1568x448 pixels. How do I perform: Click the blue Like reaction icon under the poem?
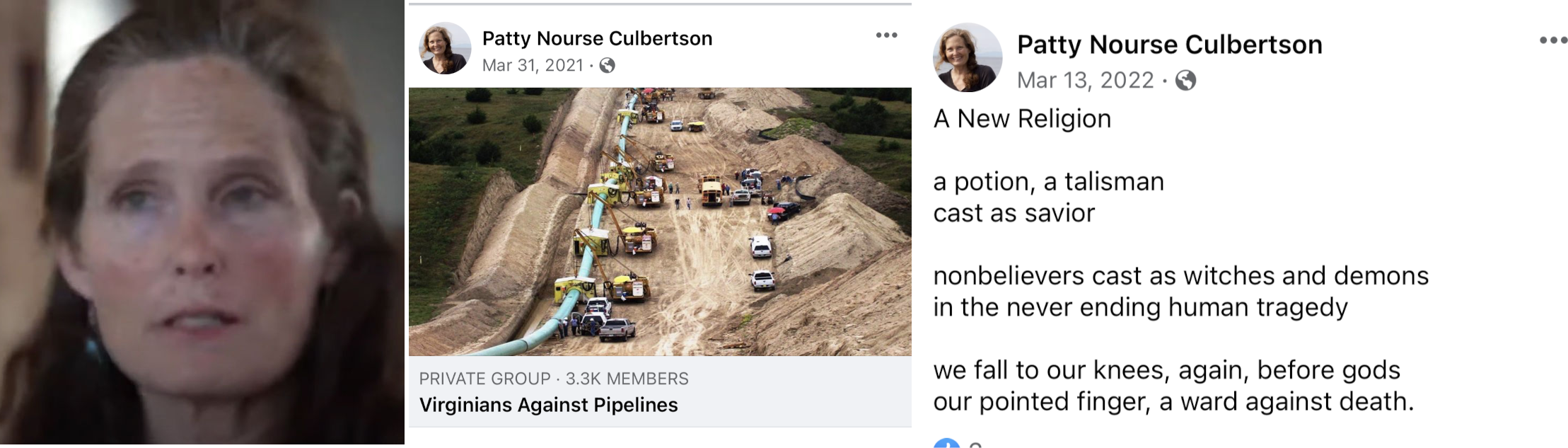coord(946,443)
